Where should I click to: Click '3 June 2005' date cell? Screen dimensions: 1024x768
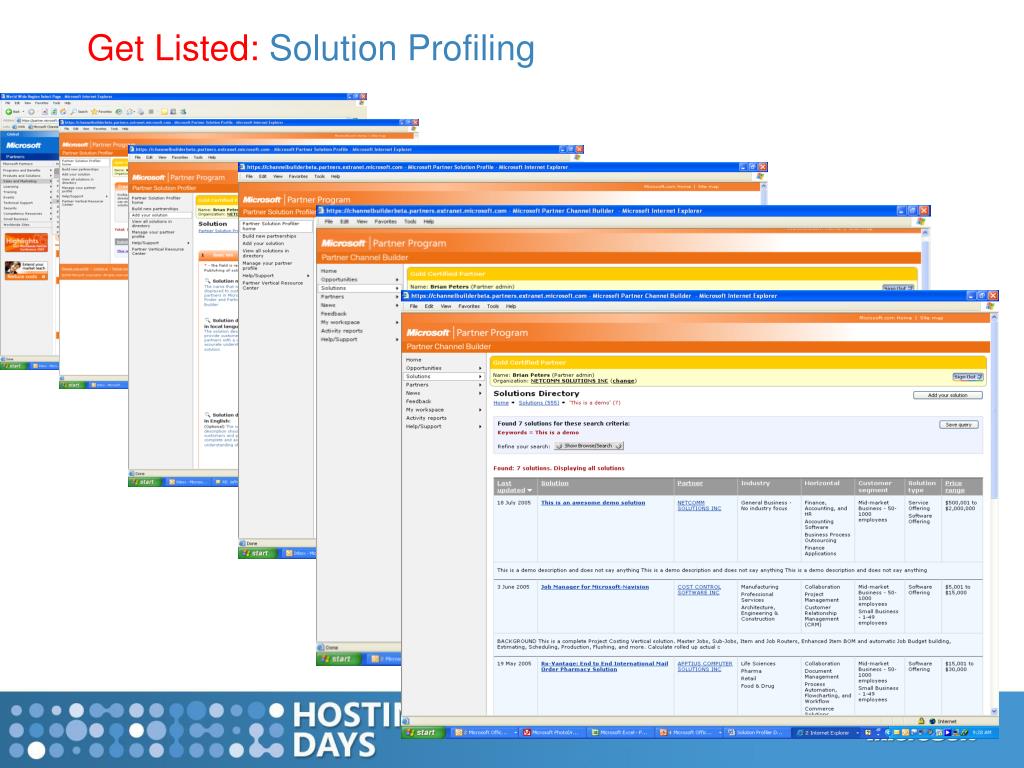coord(513,587)
